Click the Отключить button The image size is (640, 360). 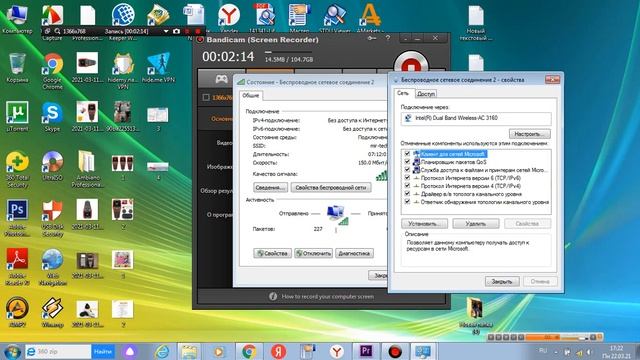313,253
